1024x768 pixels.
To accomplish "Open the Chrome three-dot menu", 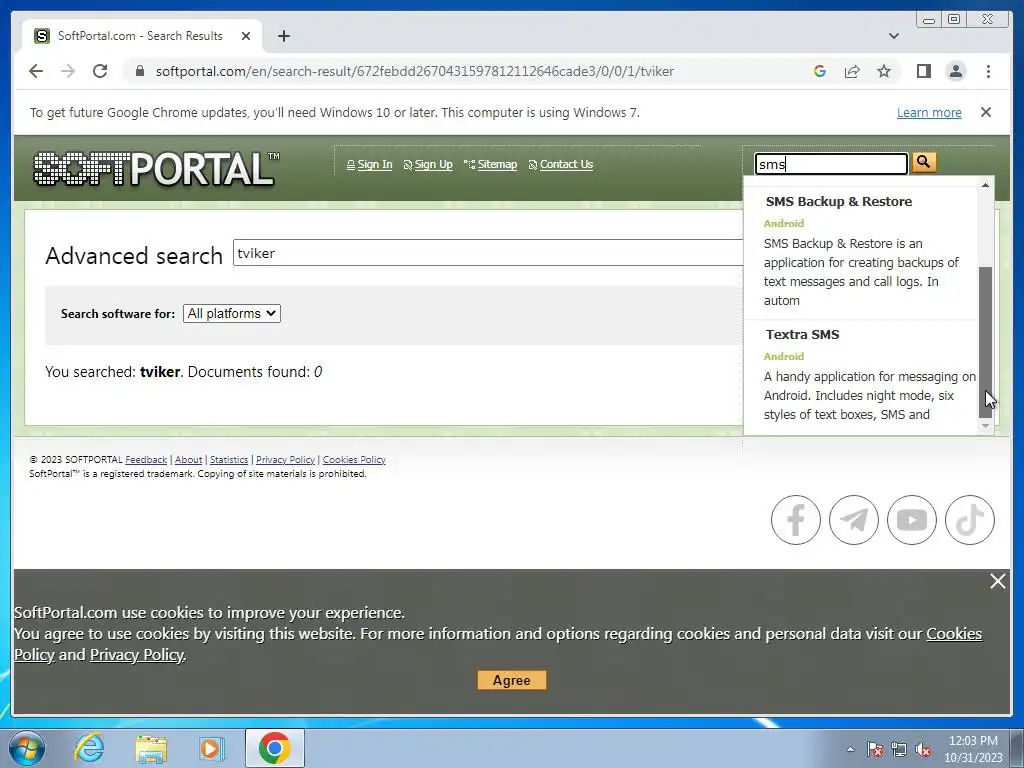I will 988,71.
